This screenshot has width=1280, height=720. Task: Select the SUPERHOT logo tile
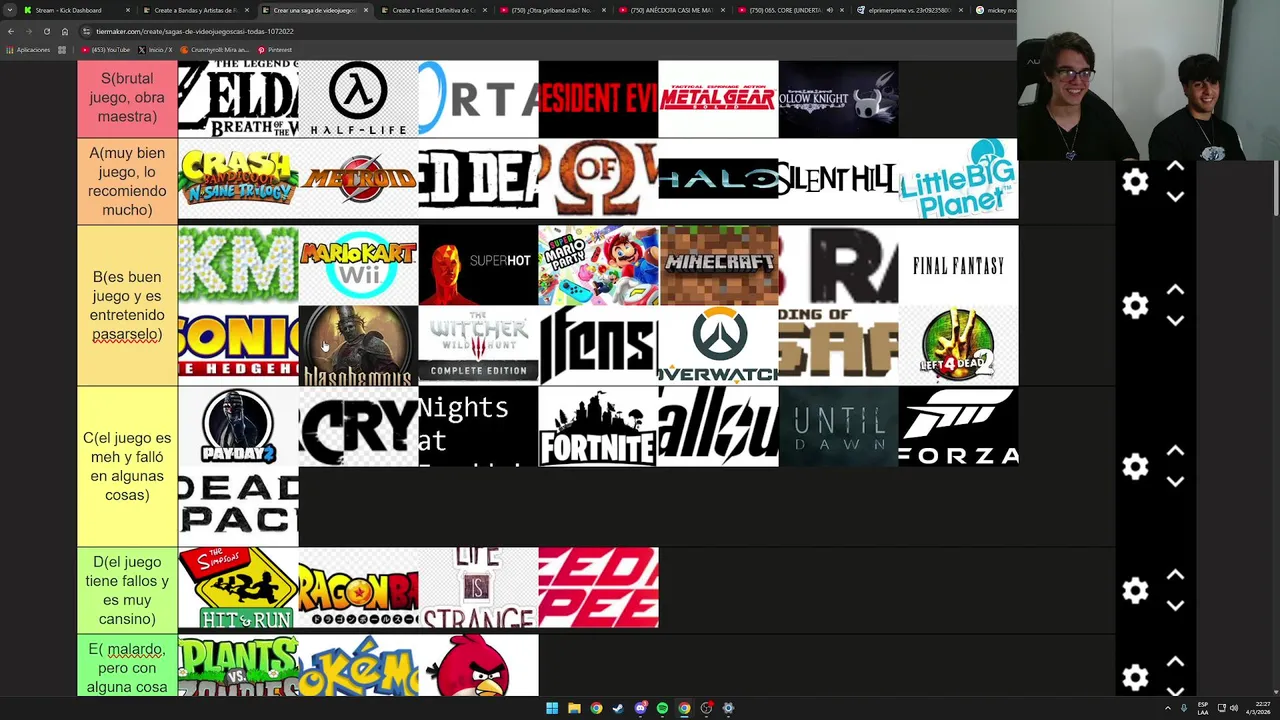478,265
